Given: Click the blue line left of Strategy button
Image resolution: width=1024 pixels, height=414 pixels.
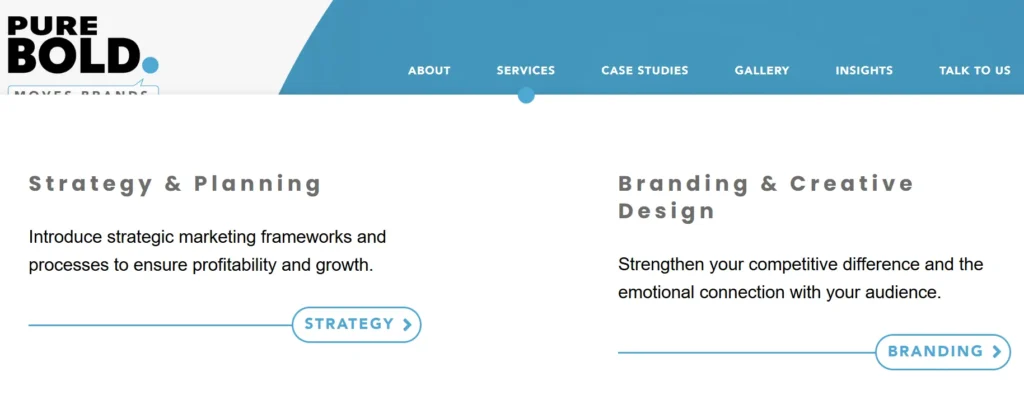Looking at the screenshot, I should pos(160,325).
